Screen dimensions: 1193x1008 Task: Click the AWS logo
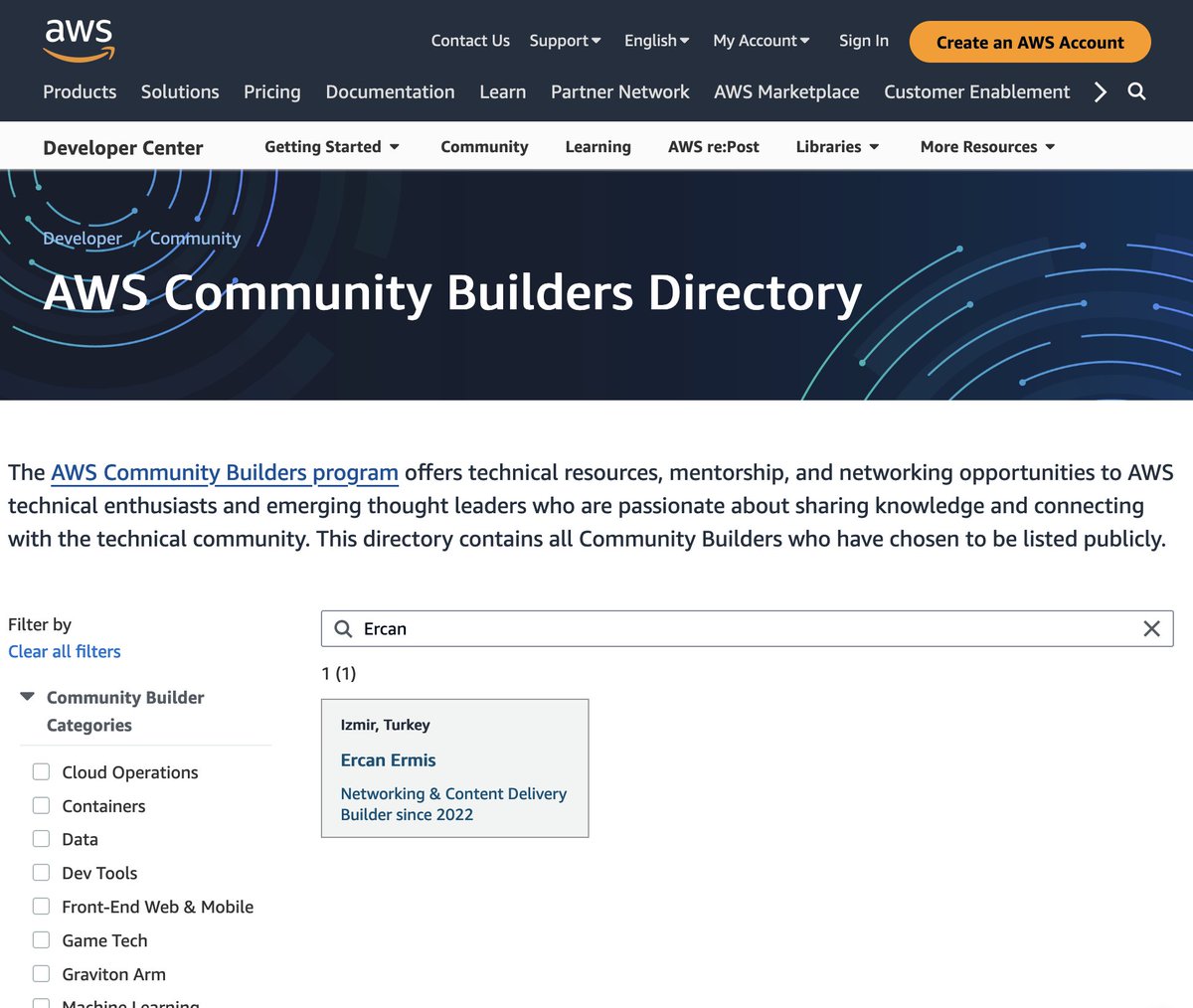80,40
